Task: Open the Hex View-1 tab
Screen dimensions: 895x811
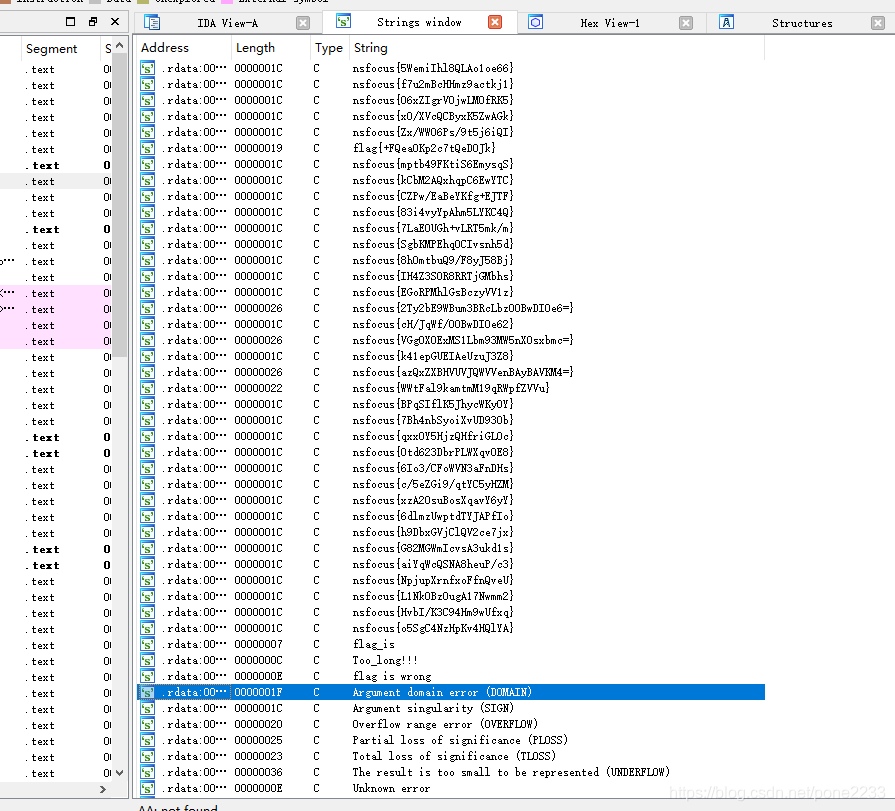Action: tap(610, 23)
